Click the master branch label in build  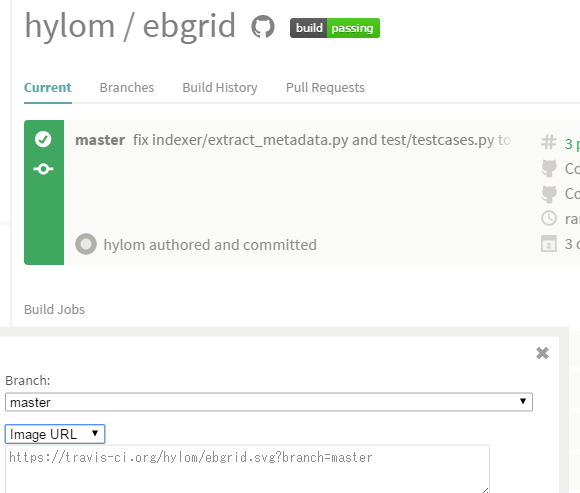pyautogui.click(x=100, y=140)
